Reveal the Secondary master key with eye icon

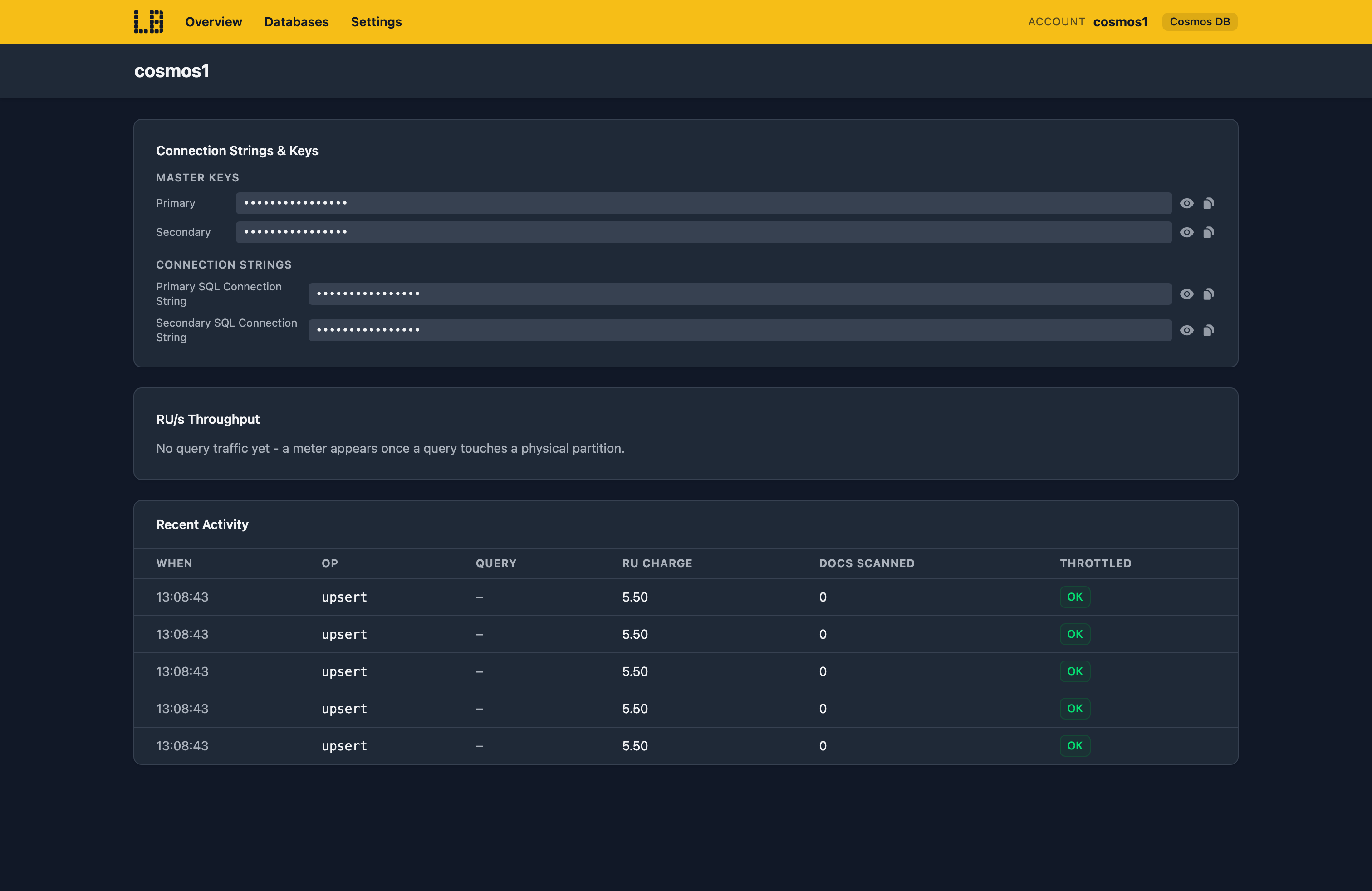click(1186, 232)
